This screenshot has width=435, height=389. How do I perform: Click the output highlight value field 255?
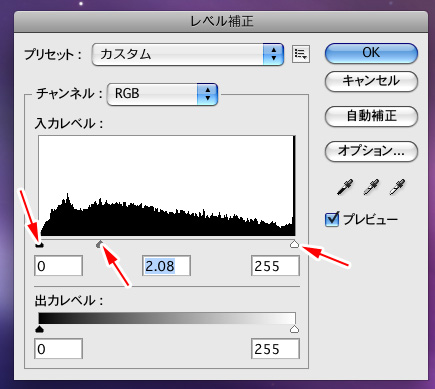[x=275, y=349]
